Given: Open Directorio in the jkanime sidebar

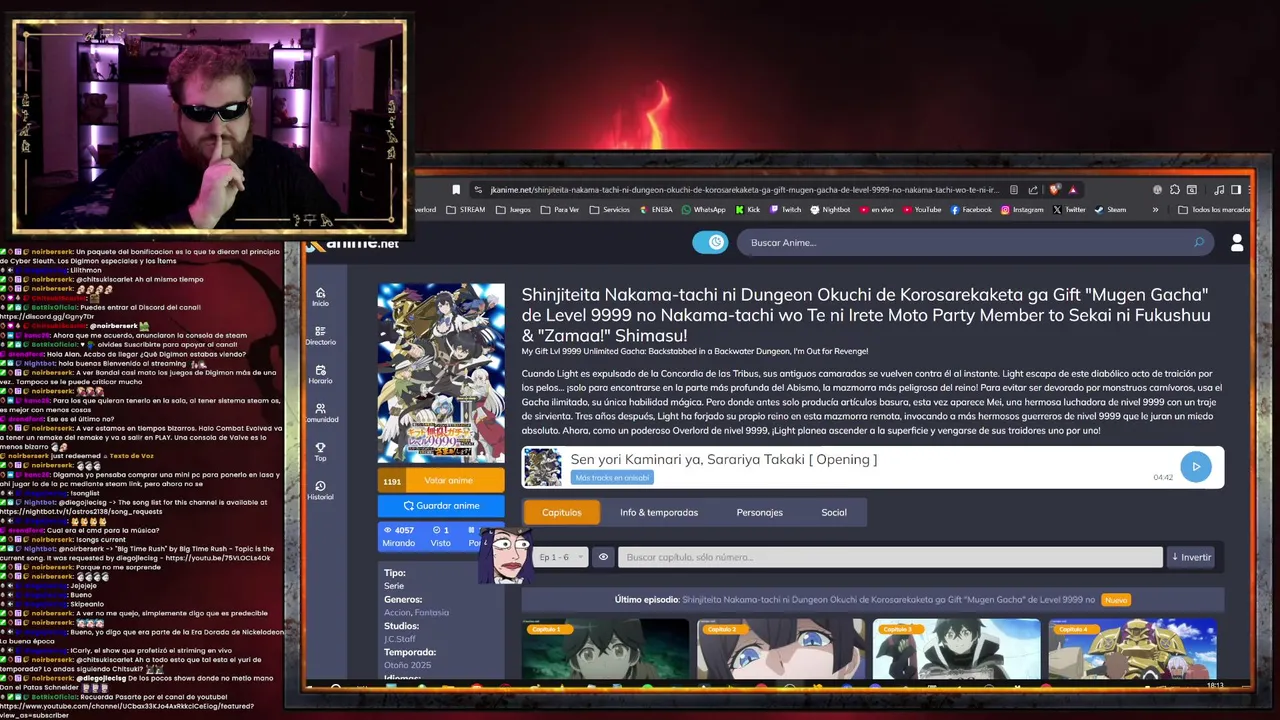Looking at the screenshot, I should click(320, 336).
